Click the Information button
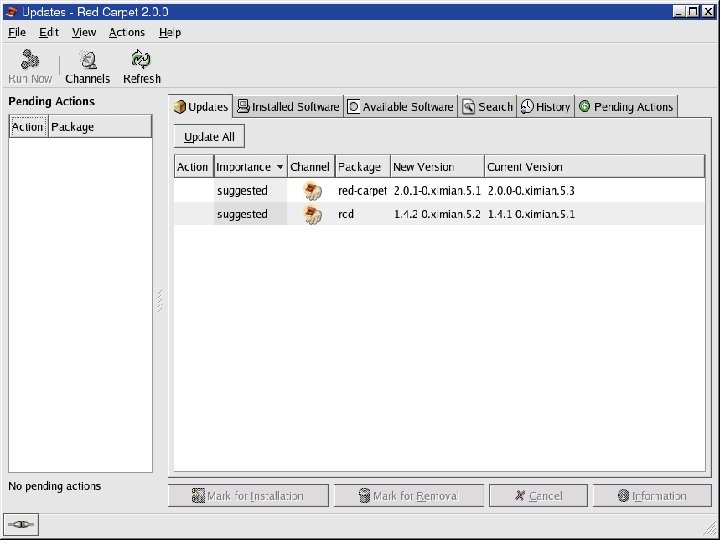Image resolution: width=720 pixels, height=540 pixels. coord(652,495)
